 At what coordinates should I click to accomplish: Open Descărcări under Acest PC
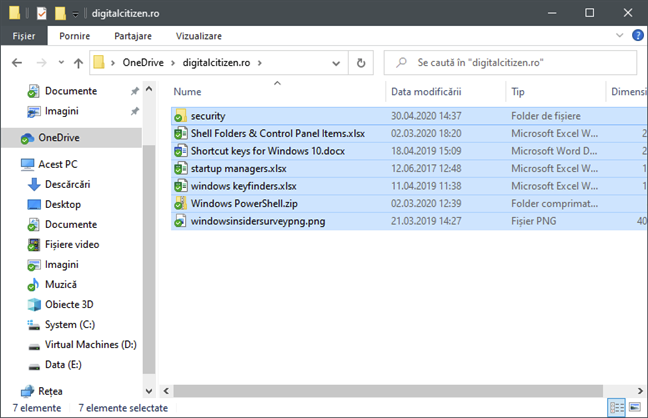[67, 184]
